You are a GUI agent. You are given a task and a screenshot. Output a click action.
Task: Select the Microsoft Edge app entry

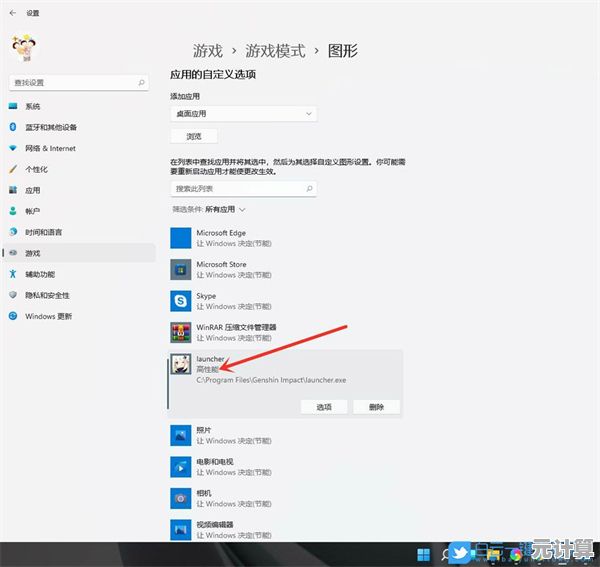coord(285,238)
